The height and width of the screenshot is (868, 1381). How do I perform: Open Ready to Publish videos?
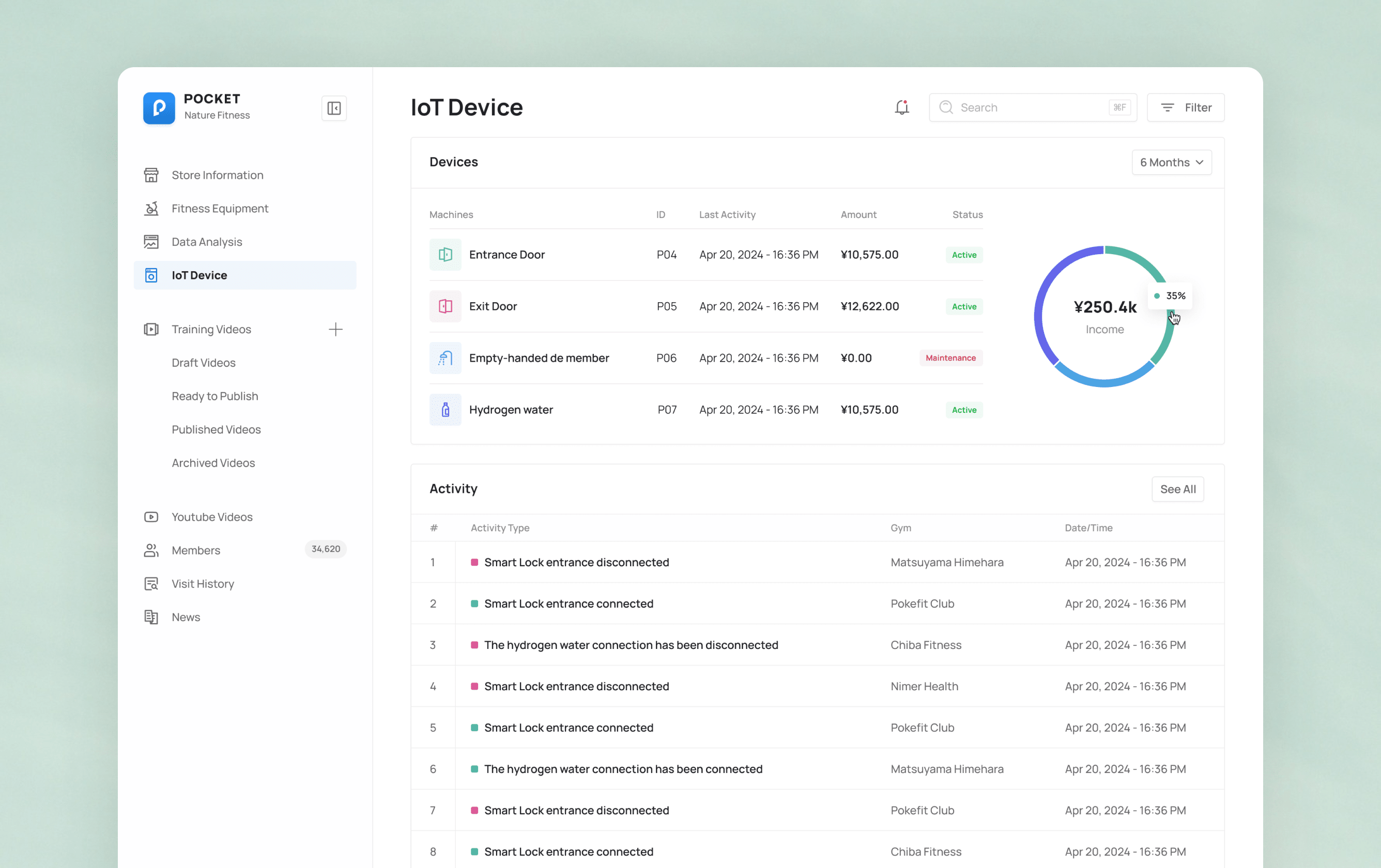pos(215,396)
